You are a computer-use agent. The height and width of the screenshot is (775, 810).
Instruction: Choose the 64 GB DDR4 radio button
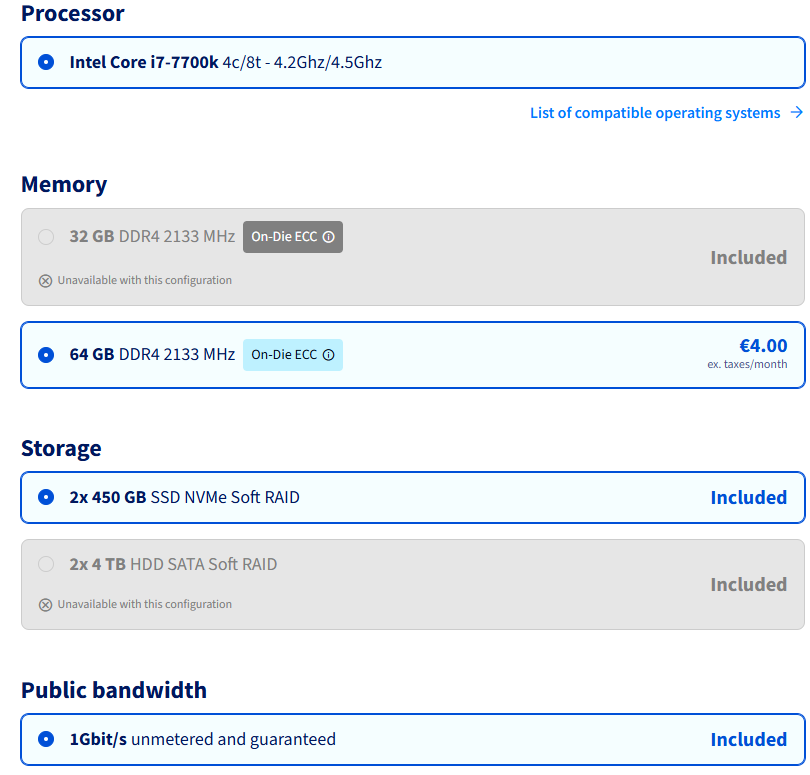tap(46, 354)
